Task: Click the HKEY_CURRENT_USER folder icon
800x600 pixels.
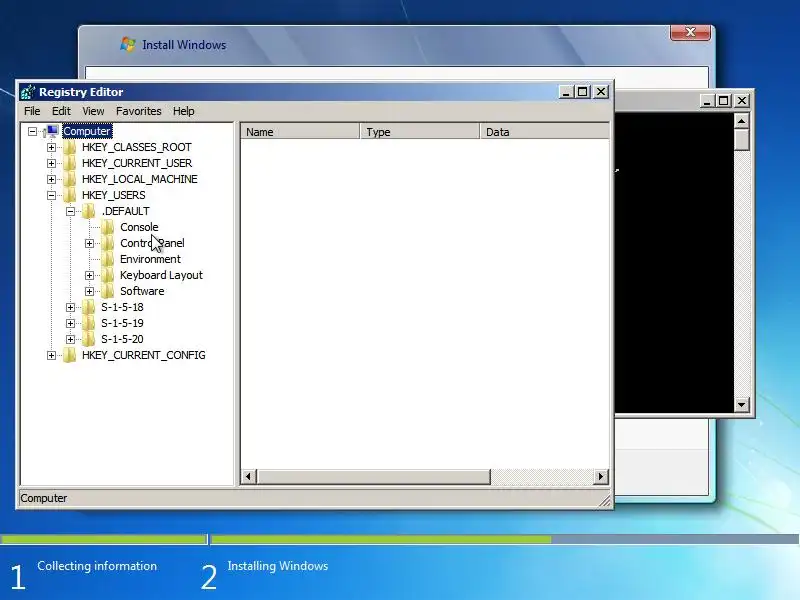Action: [x=69, y=163]
